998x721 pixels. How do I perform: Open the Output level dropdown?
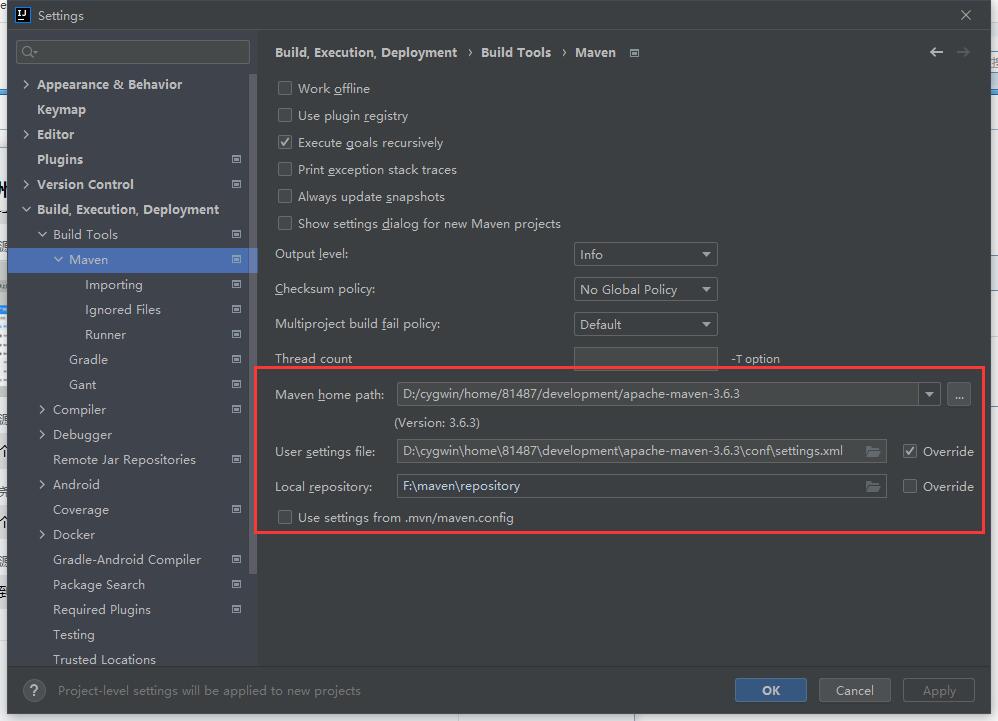645,254
